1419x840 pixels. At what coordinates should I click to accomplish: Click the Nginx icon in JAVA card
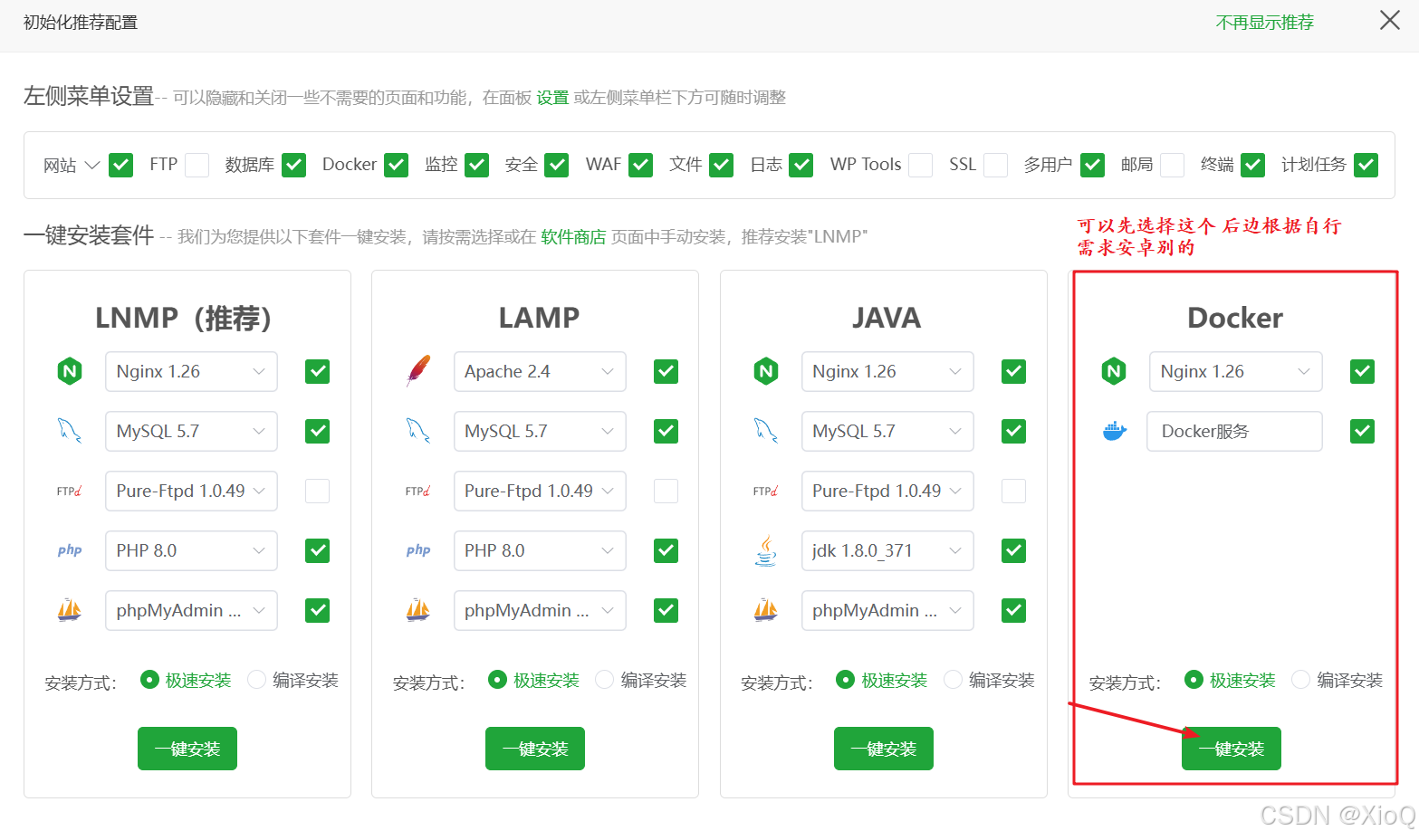point(766,371)
